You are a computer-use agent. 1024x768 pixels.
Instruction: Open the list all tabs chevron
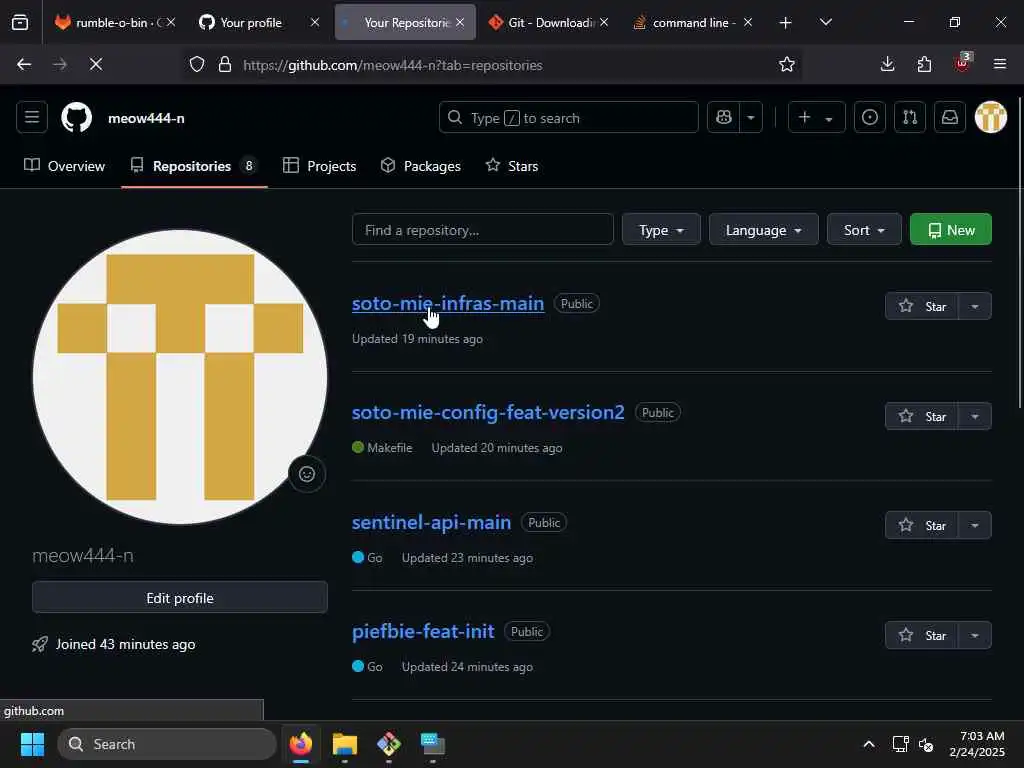[826, 23]
